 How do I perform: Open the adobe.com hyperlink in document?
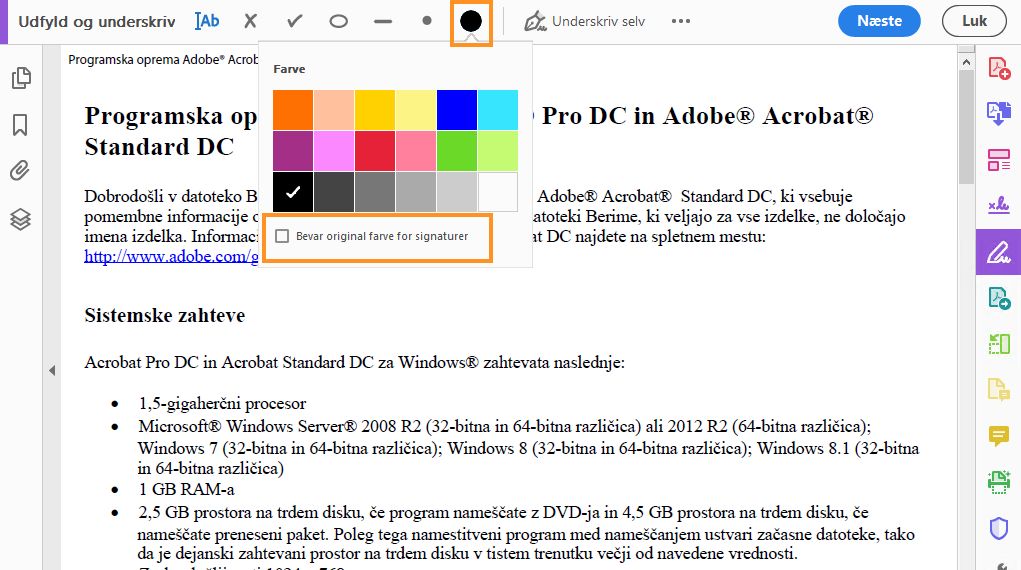(171, 257)
